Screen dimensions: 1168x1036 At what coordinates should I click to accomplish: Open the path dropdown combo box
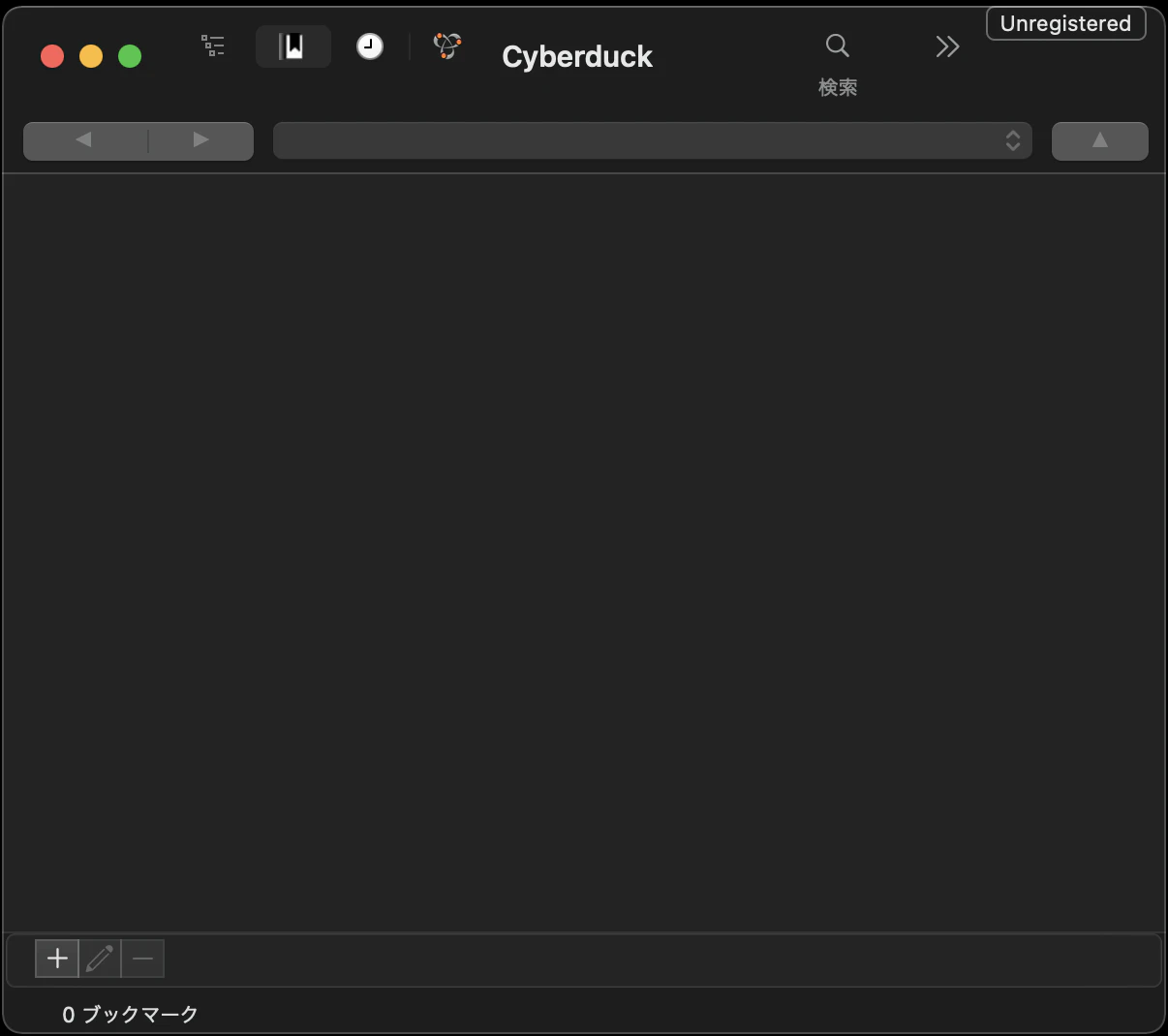click(653, 140)
